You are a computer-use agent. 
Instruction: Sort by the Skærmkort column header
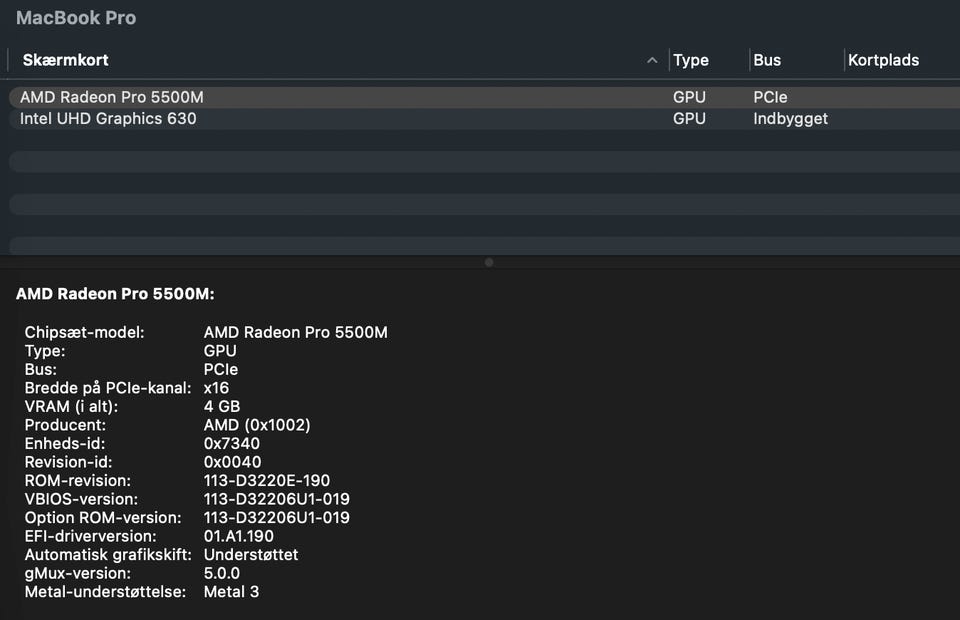(66, 60)
